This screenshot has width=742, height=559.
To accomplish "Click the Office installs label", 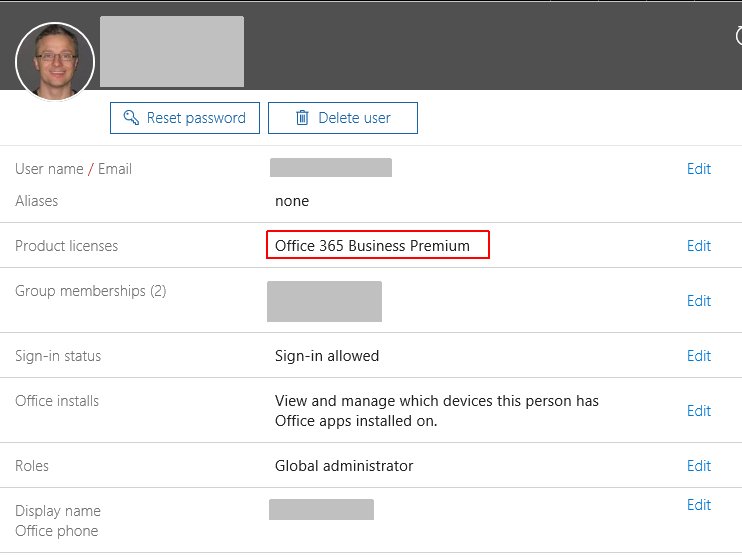I will 57,401.
